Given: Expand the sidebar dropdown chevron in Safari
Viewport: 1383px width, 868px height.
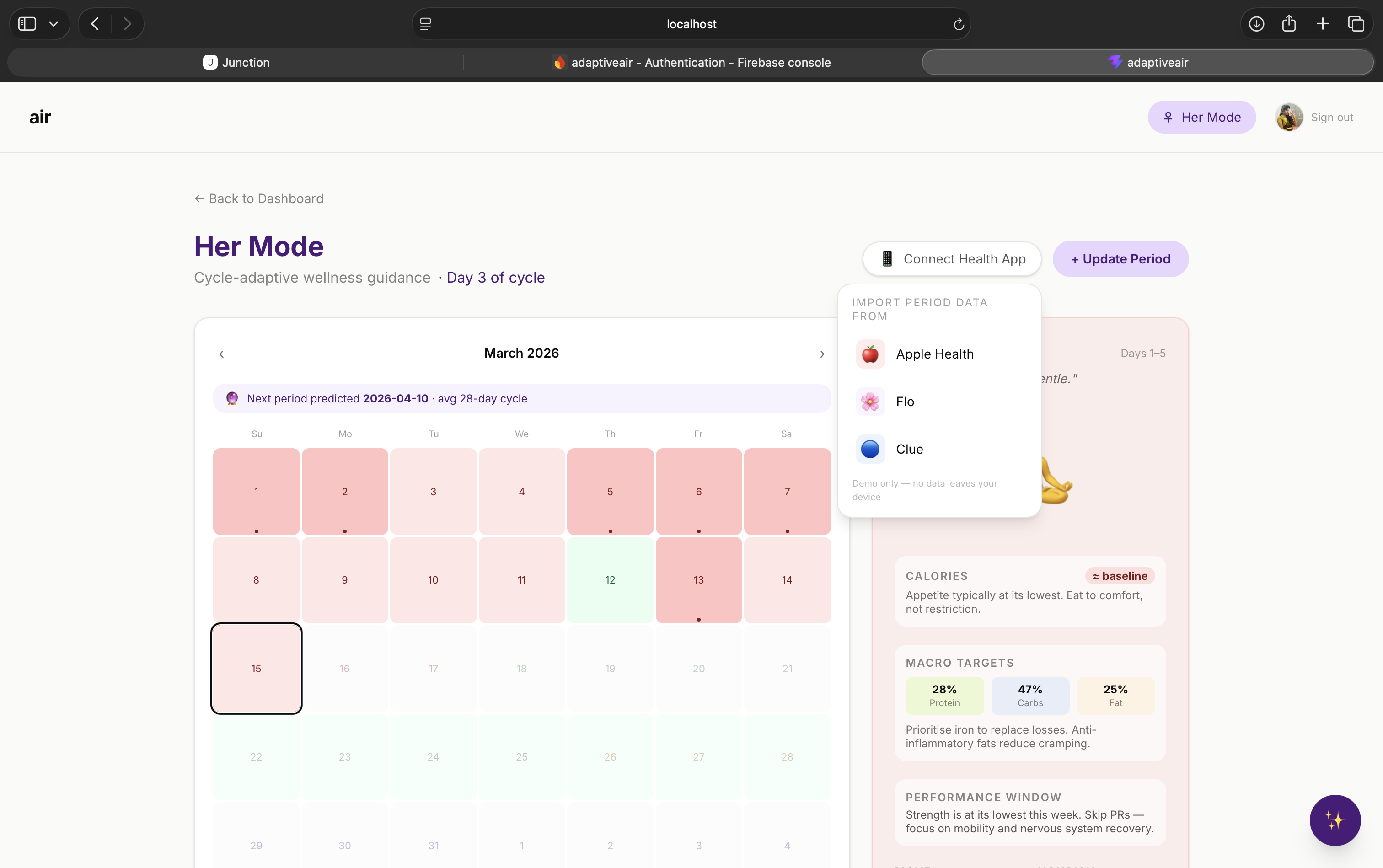Looking at the screenshot, I should (x=54, y=23).
